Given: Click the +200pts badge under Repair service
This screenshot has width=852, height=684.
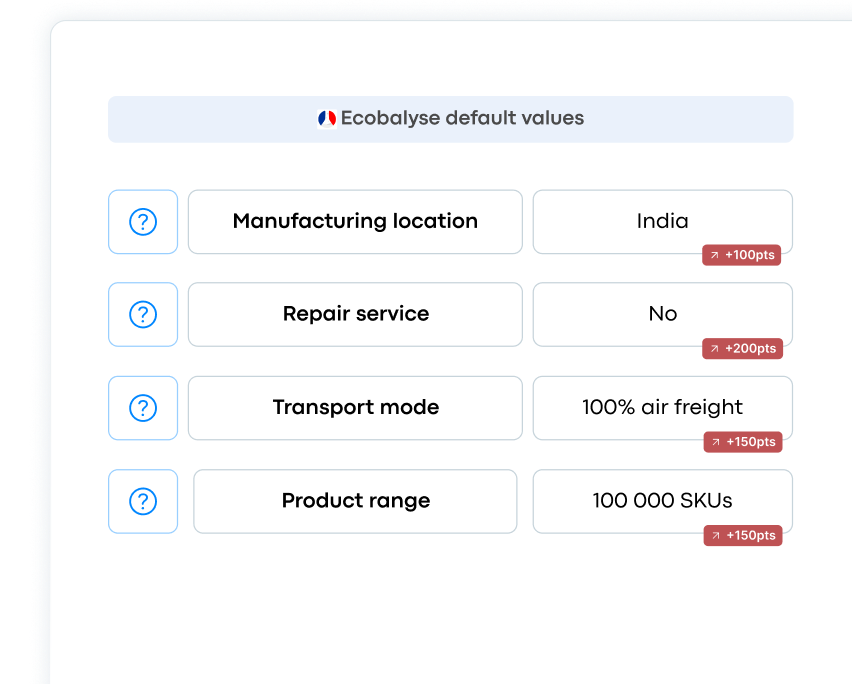Looking at the screenshot, I should [742, 348].
